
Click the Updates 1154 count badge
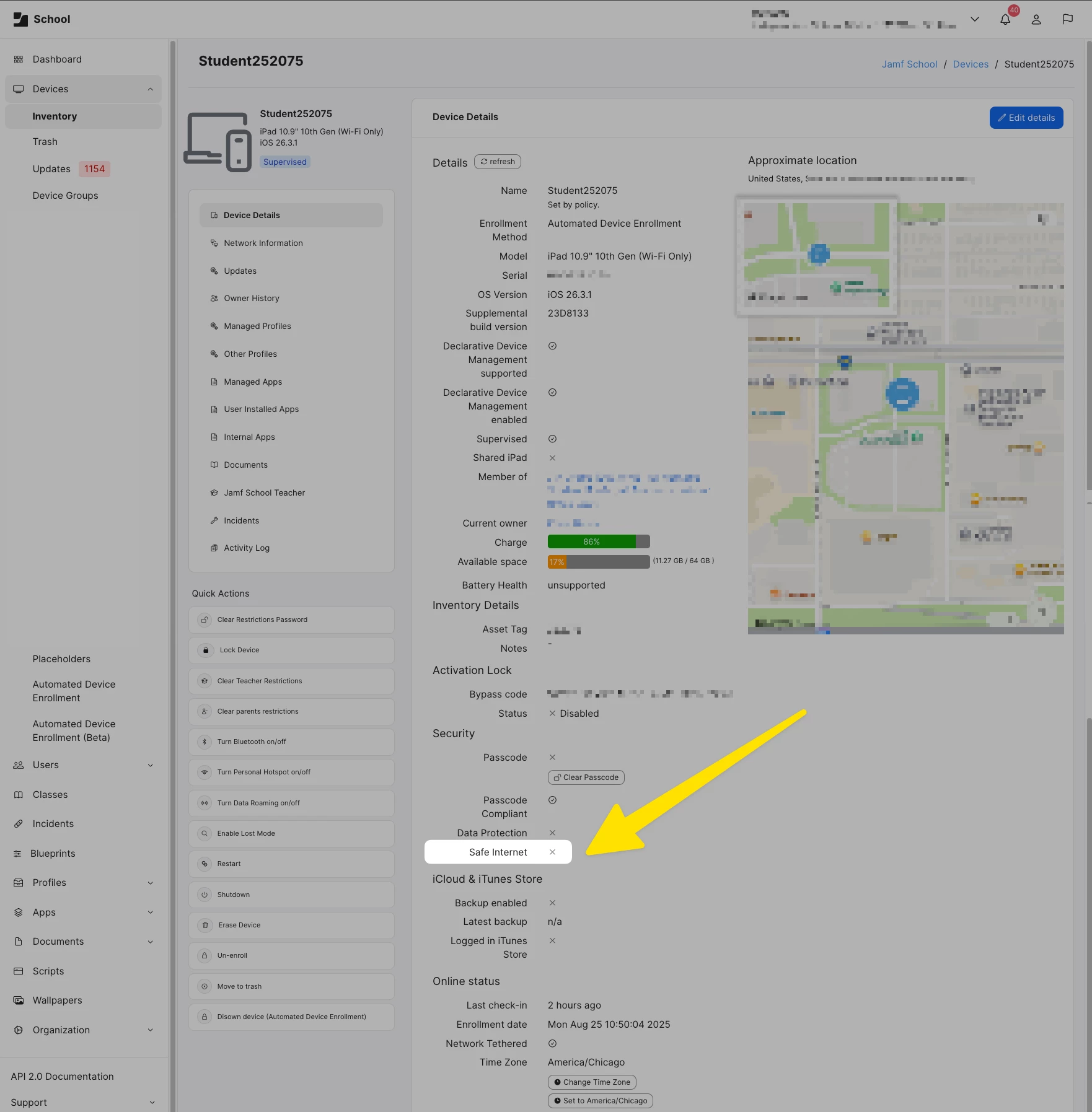coord(94,169)
